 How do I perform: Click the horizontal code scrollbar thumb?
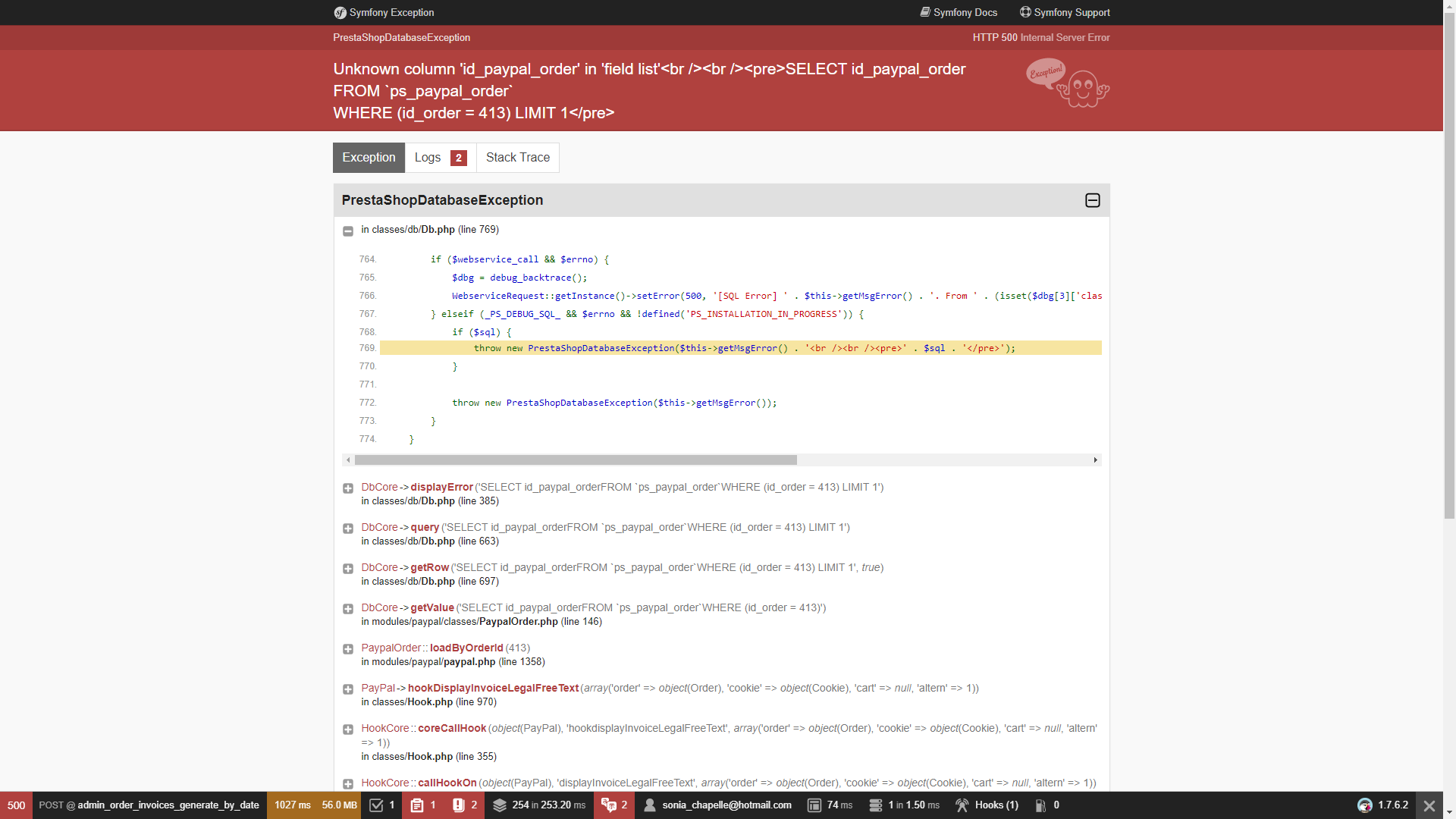pos(575,460)
